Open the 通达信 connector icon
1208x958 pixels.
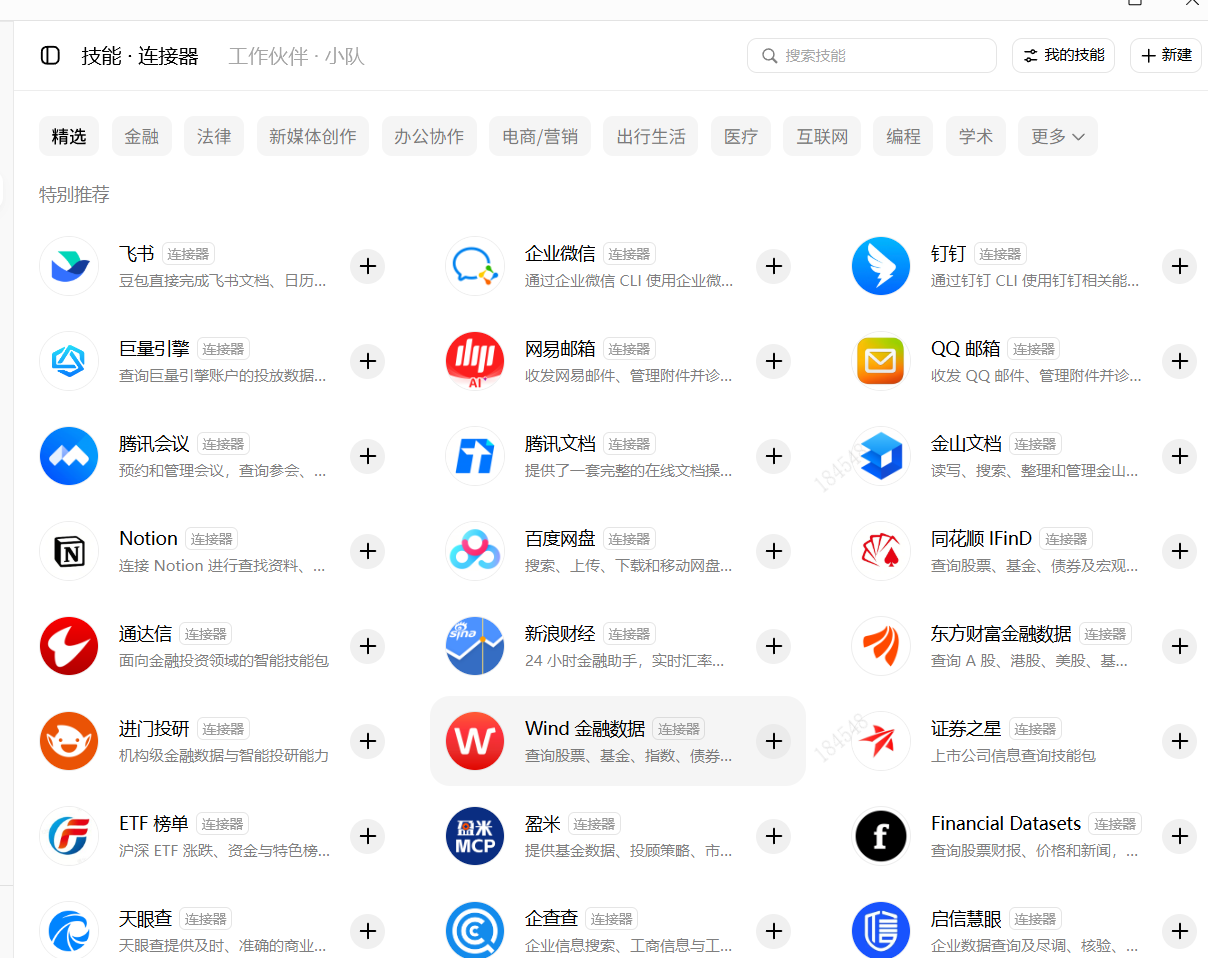click(69, 646)
